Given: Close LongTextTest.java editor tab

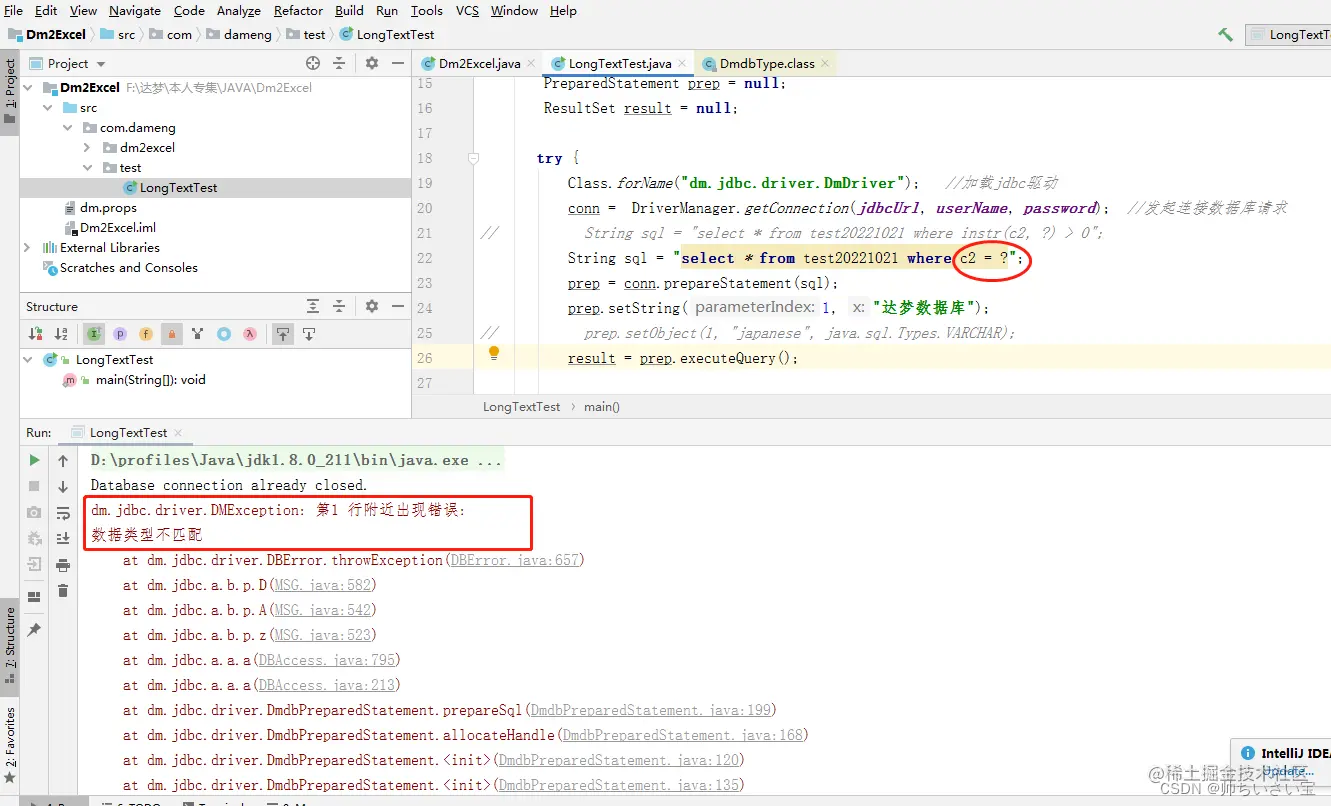Looking at the screenshot, I should (683, 63).
